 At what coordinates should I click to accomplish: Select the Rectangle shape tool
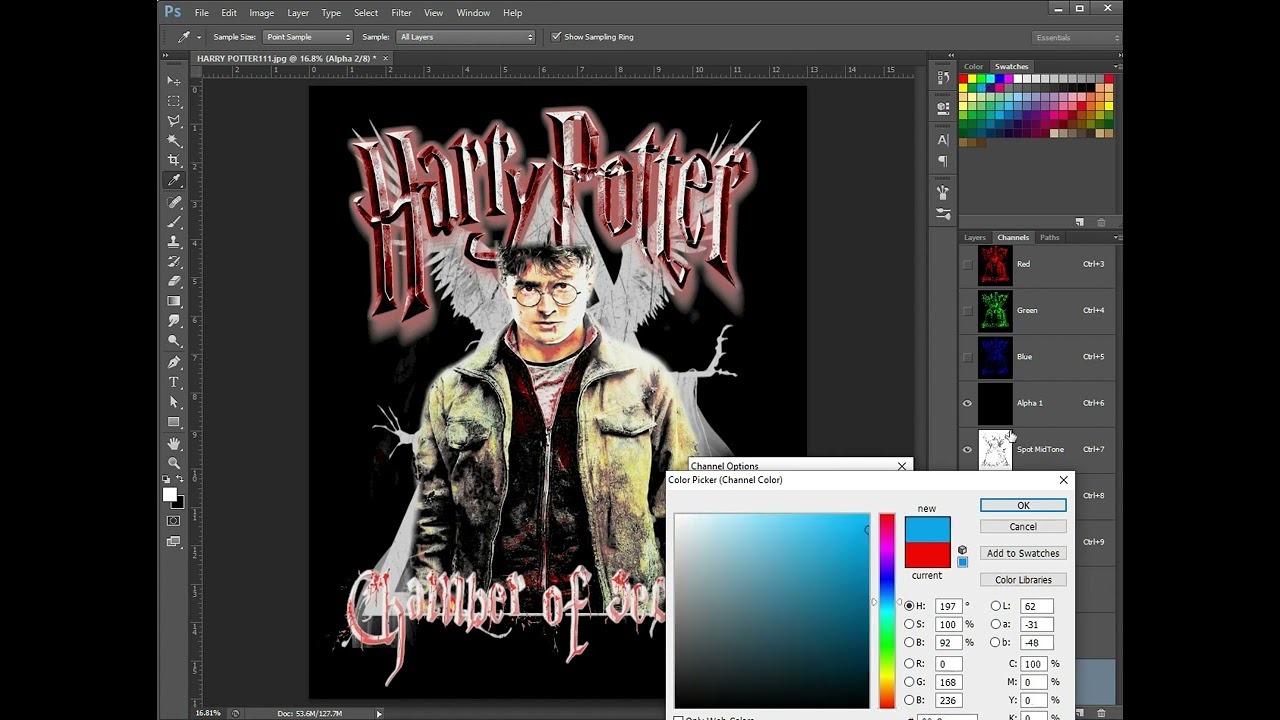click(x=174, y=422)
